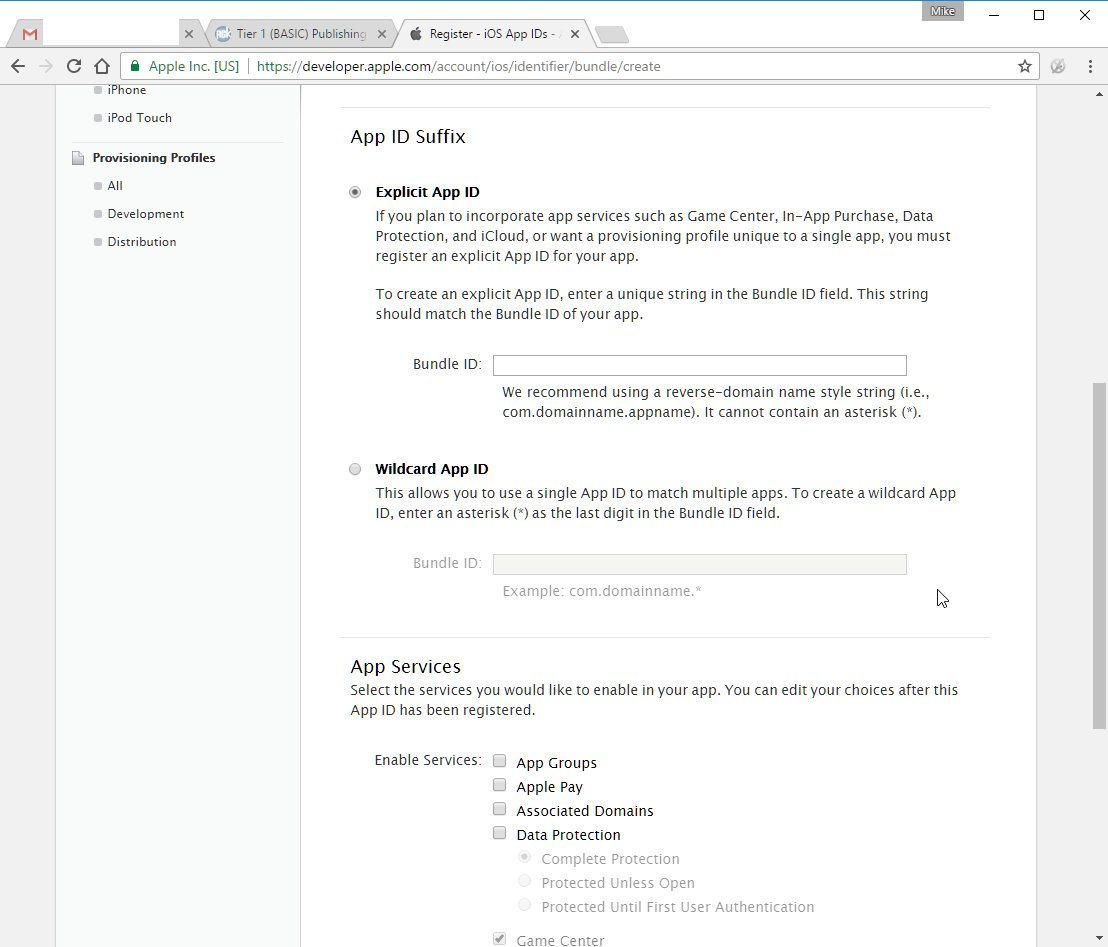This screenshot has height=947, width=1108.
Task: Click the page vertical scrollbar thumb
Action: (x=1099, y=555)
